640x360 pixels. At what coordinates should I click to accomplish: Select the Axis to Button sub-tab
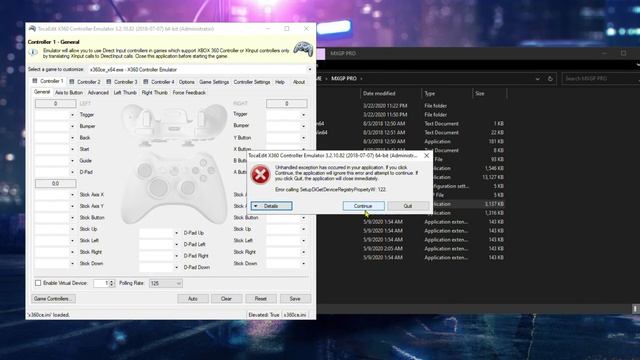[69, 93]
